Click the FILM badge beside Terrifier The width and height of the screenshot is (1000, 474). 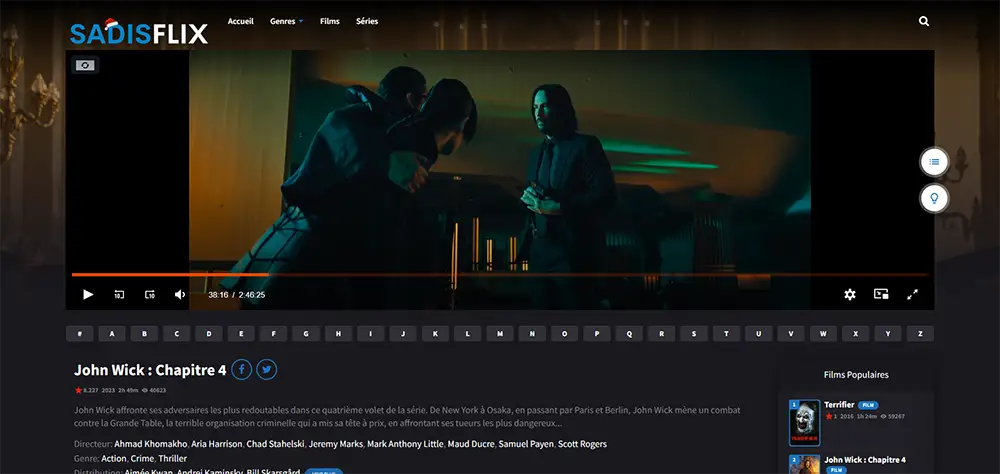point(868,405)
